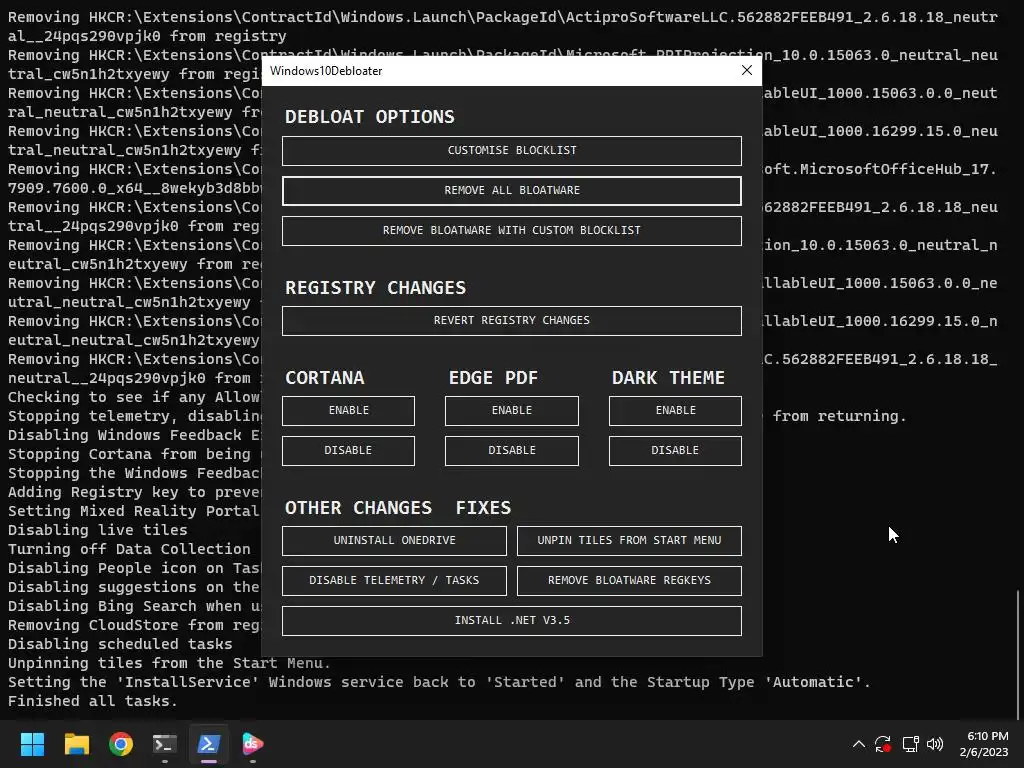1024x768 pixels.
Task: Click Customise Blocklist button
Action: coord(512,151)
